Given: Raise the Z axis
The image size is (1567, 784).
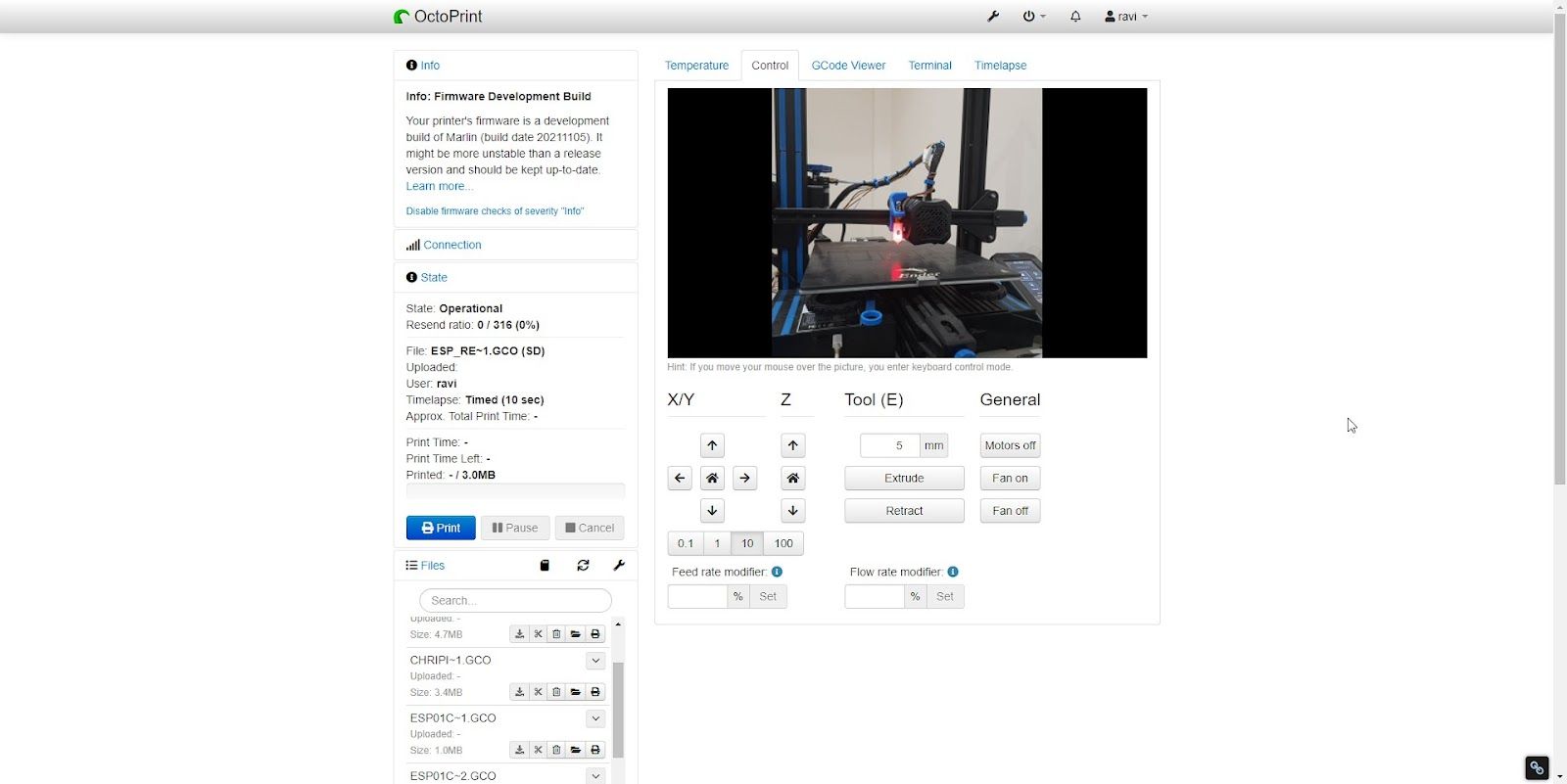Looking at the screenshot, I should 793,445.
